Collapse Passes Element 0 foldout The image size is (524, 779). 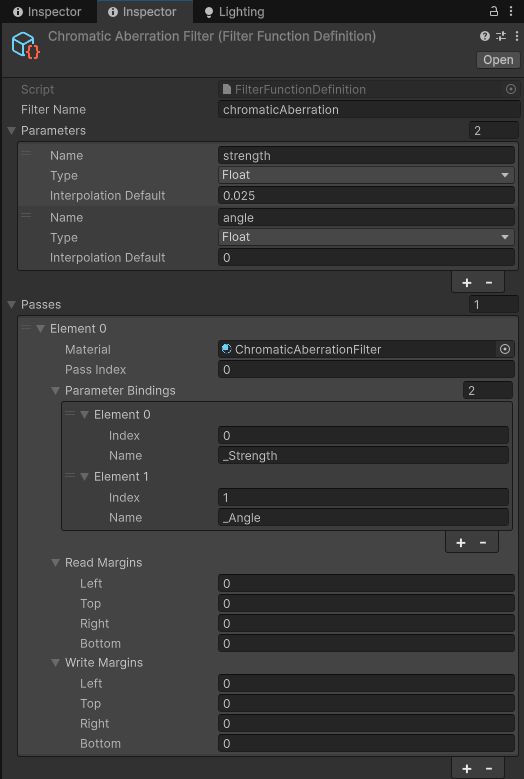(x=41, y=328)
